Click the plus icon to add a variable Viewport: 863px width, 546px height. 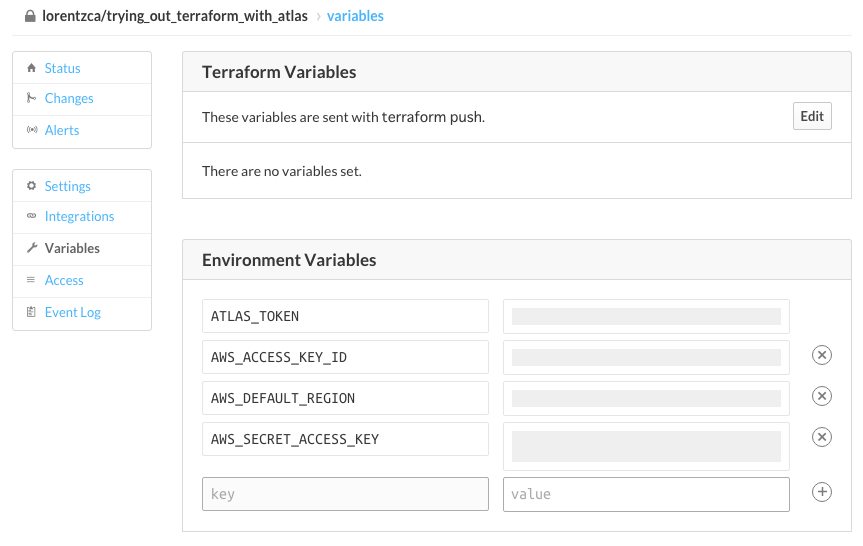(x=821, y=492)
